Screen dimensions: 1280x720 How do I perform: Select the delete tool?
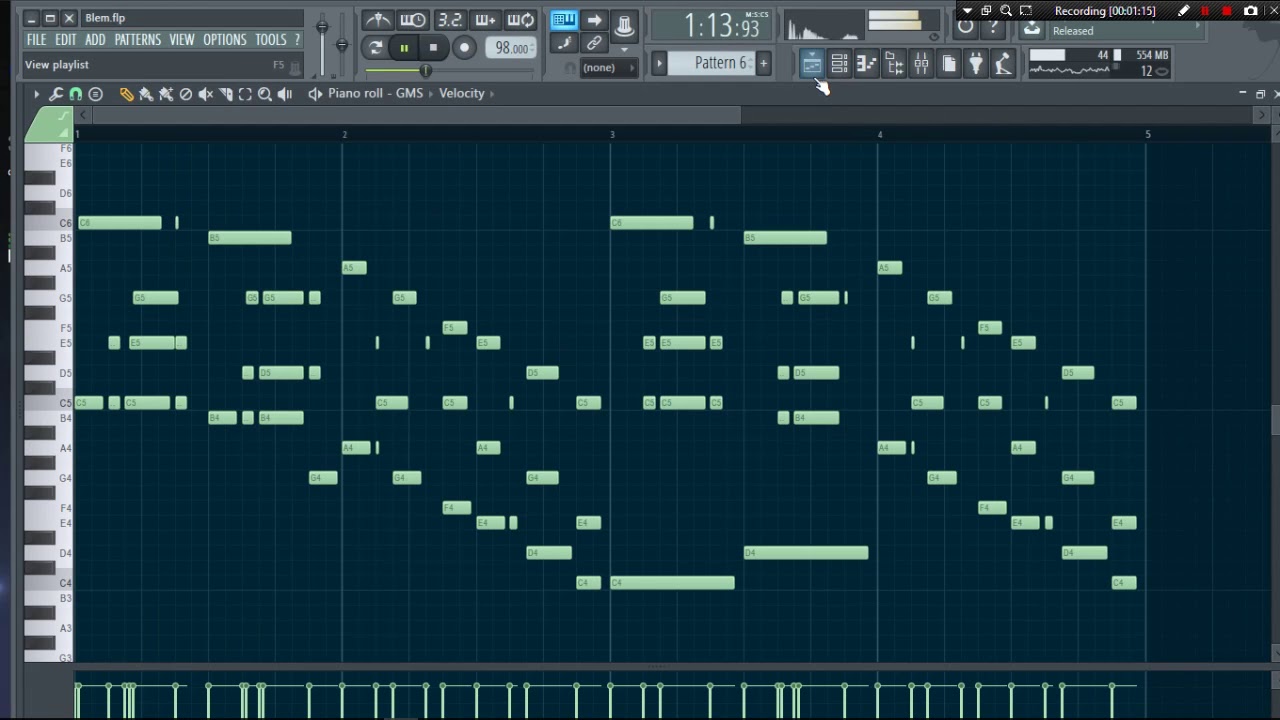[186, 94]
